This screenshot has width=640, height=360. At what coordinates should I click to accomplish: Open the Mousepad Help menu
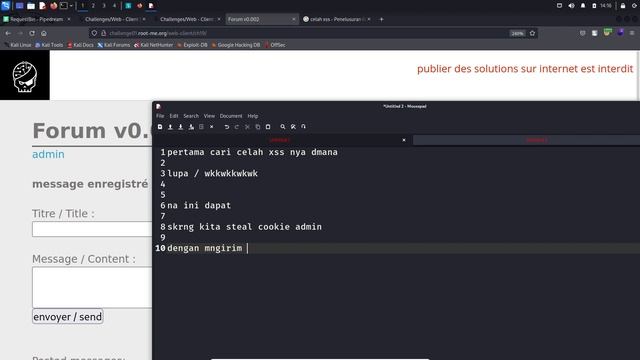point(253,116)
